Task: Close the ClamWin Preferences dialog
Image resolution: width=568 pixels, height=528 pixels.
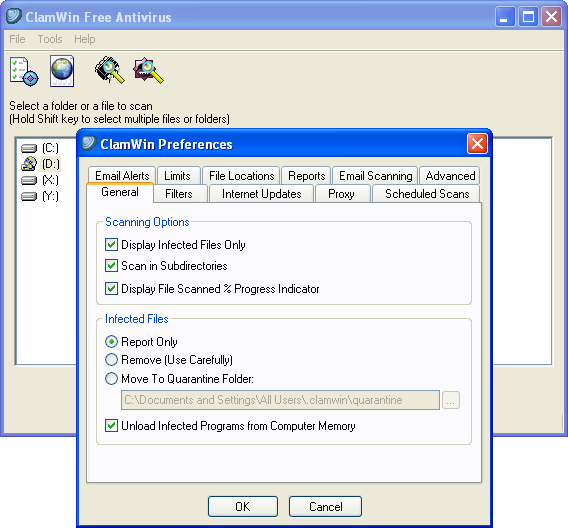Action: (477, 144)
